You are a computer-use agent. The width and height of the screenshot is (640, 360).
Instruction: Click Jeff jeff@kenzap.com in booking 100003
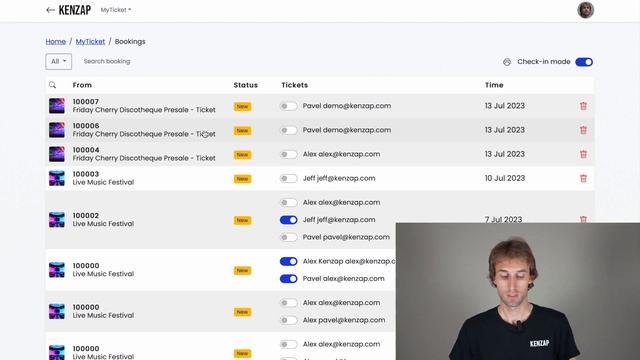(339, 178)
